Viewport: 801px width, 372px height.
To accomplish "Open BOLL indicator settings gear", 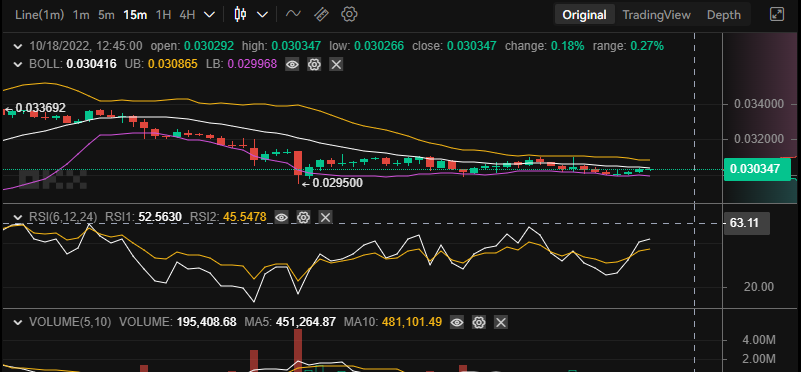I will (314, 64).
